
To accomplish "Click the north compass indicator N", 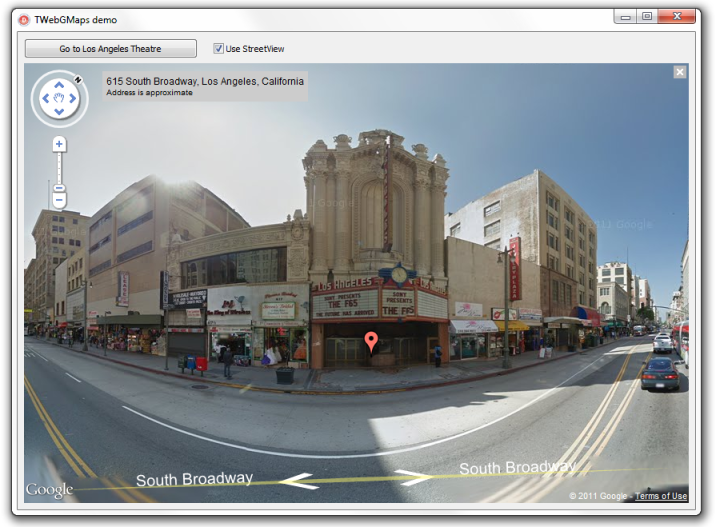I will click(x=78, y=79).
